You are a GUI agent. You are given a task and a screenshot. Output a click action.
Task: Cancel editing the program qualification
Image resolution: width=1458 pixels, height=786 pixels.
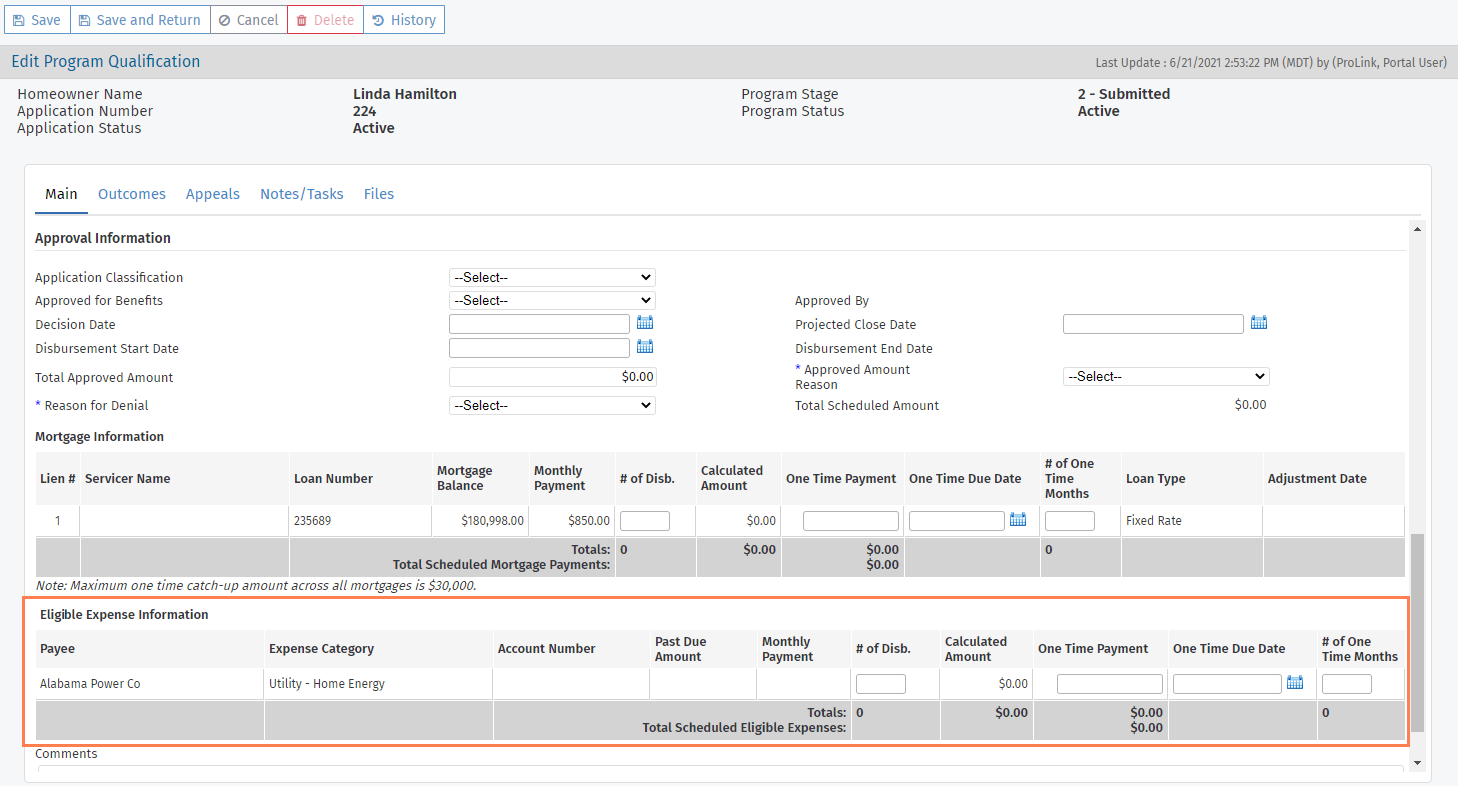click(x=249, y=20)
